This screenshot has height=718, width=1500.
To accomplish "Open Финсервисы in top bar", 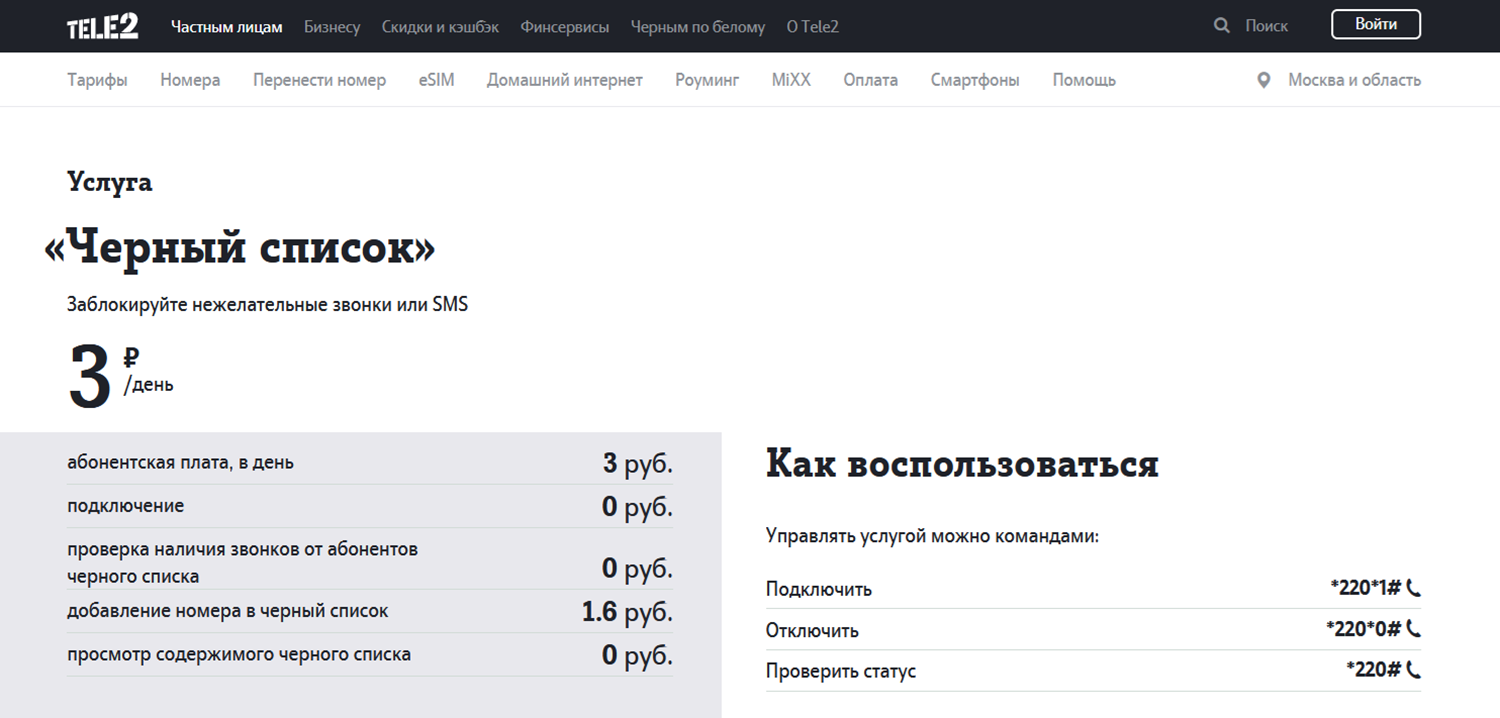I will [565, 27].
